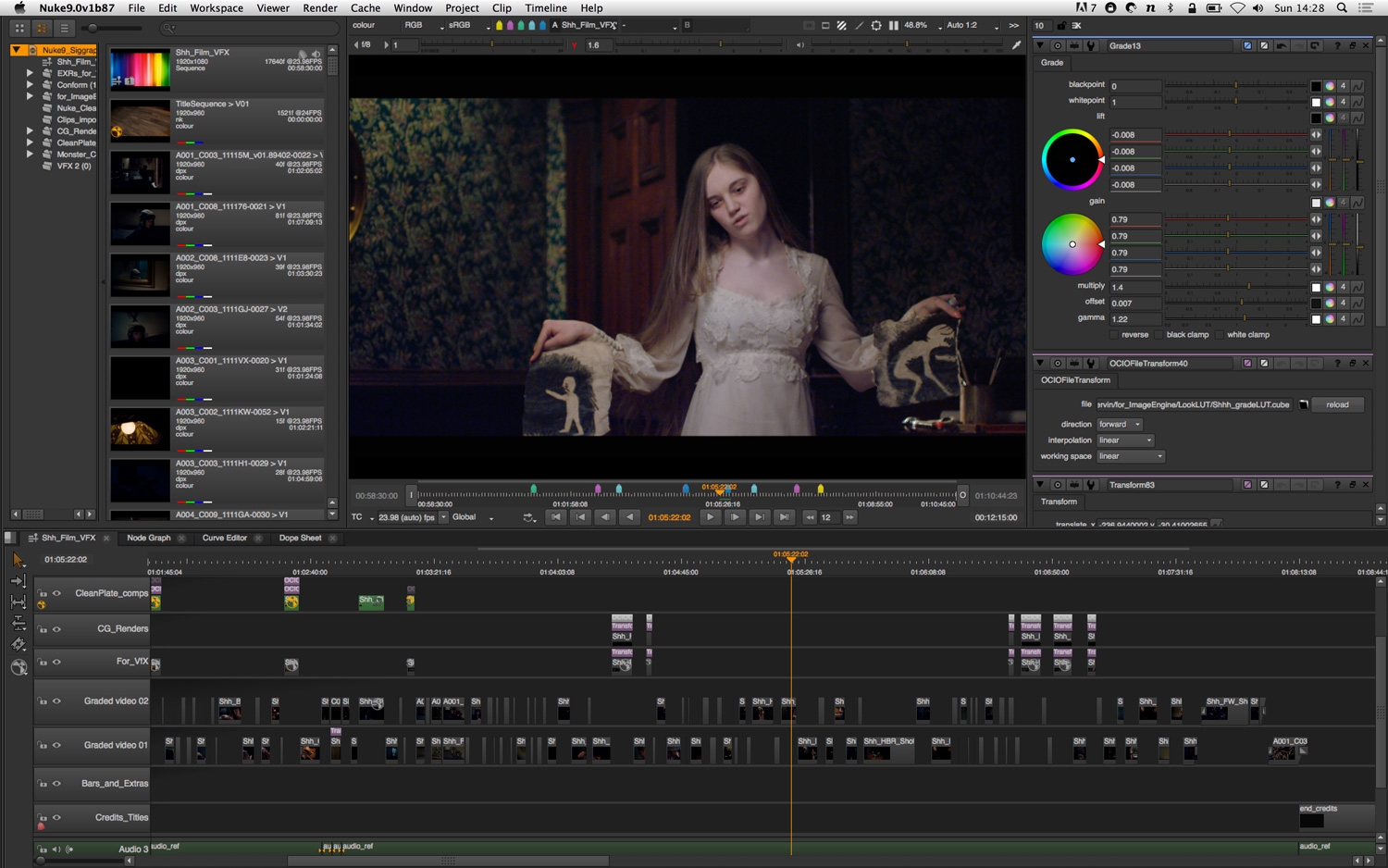Click the gamma curve editor icon
Viewport: 1388px width, 868px height.
click(1357, 319)
